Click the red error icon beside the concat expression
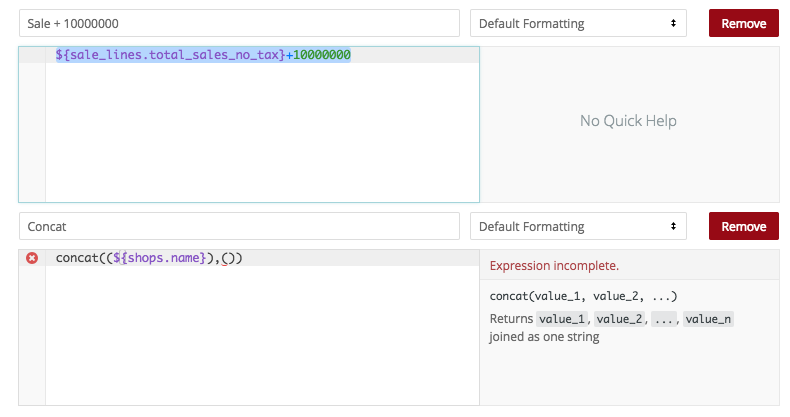 tap(32, 258)
